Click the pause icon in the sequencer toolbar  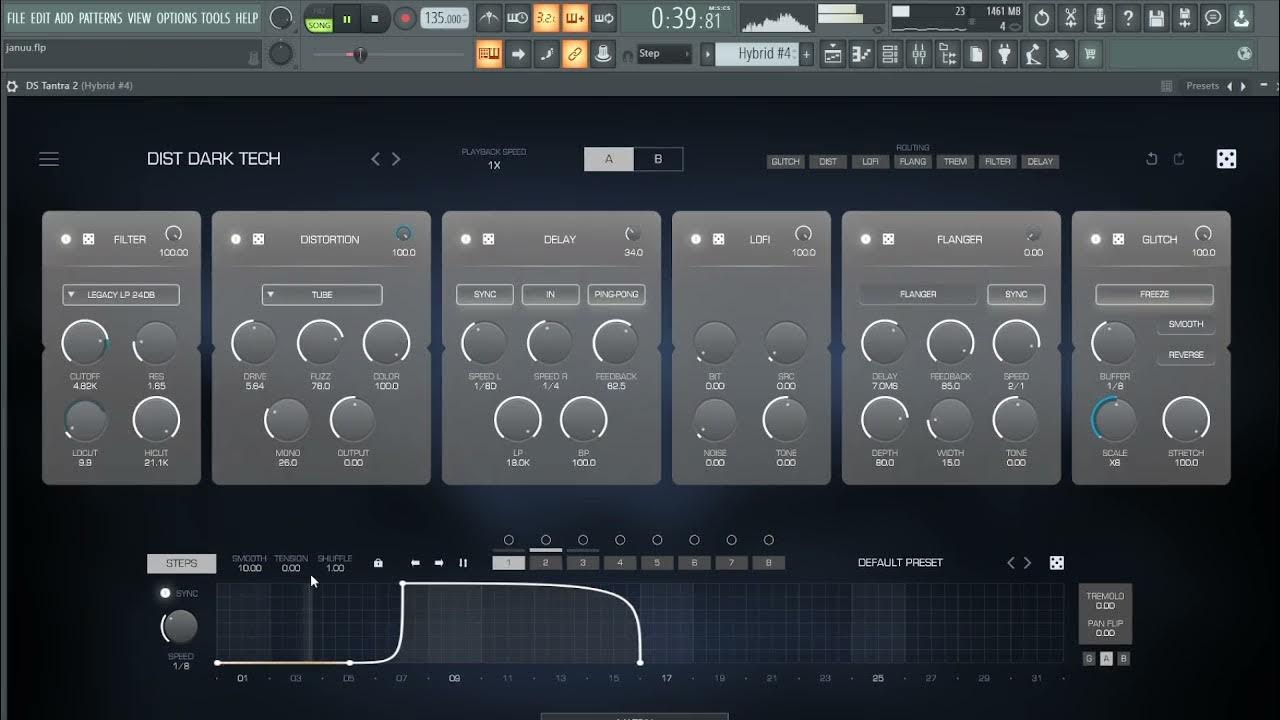click(463, 563)
